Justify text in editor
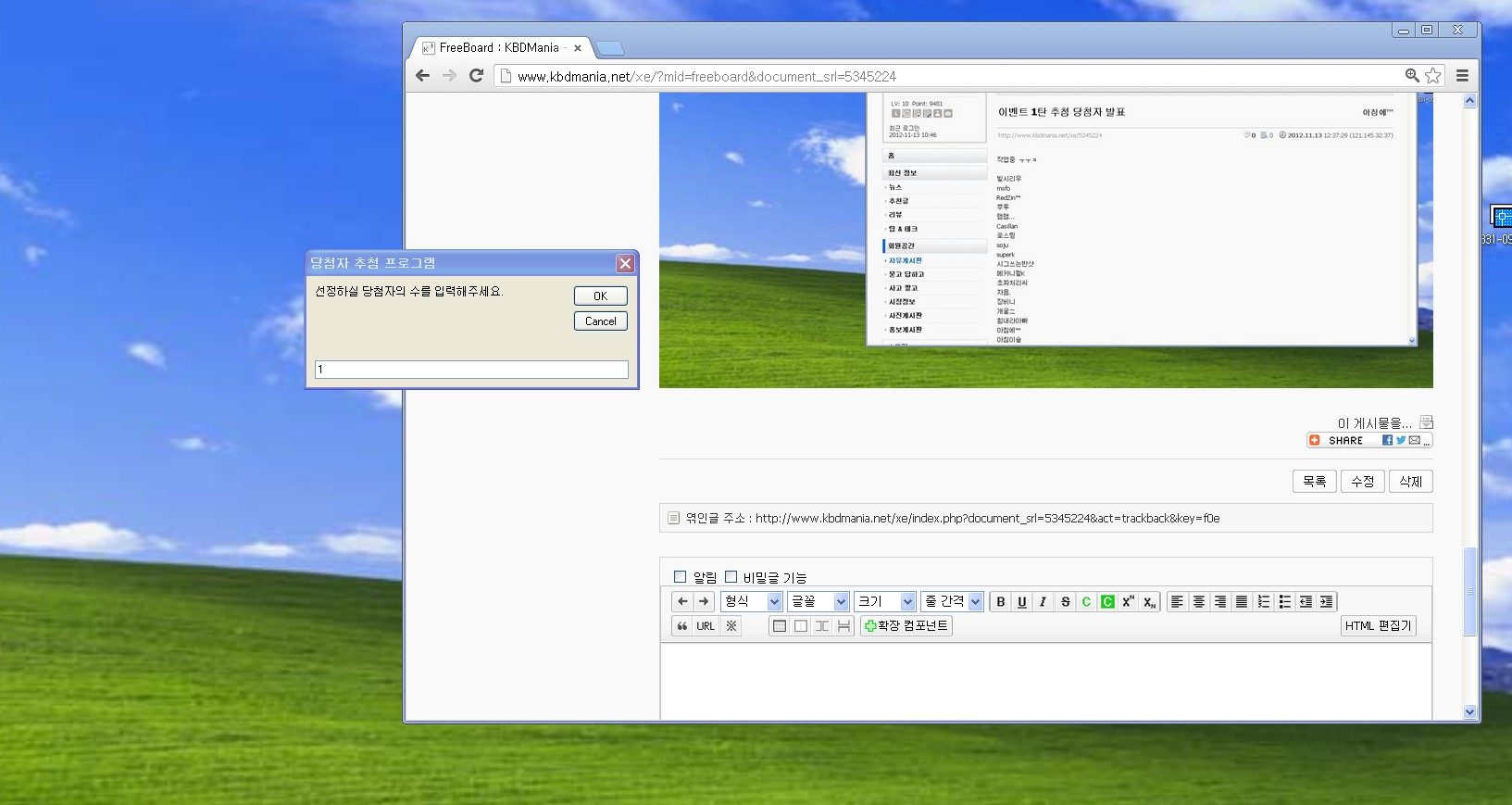 [1242, 602]
